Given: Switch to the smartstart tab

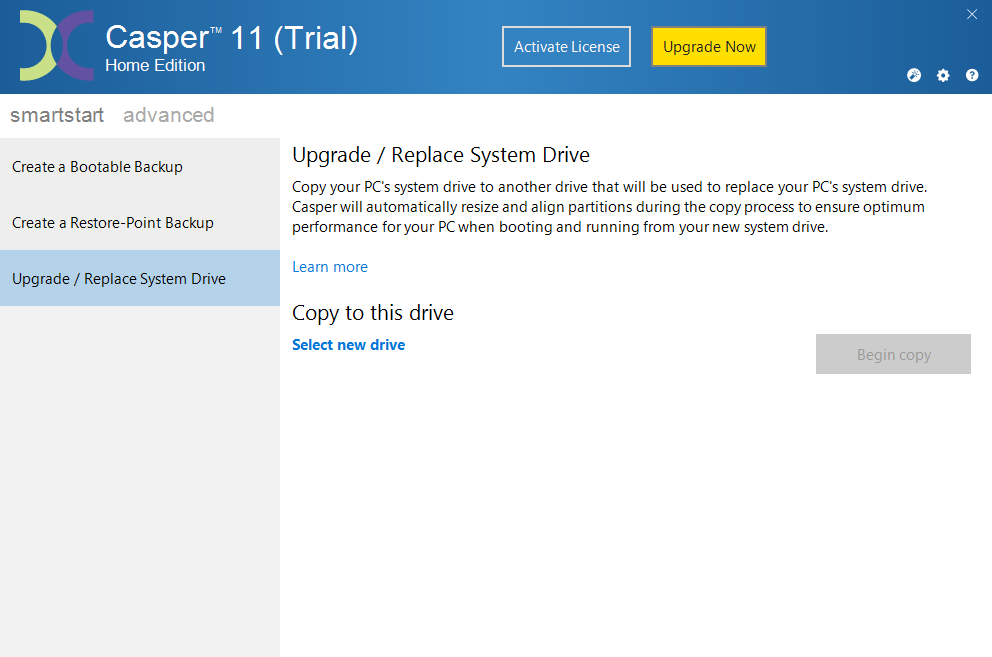Looking at the screenshot, I should [57, 115].
